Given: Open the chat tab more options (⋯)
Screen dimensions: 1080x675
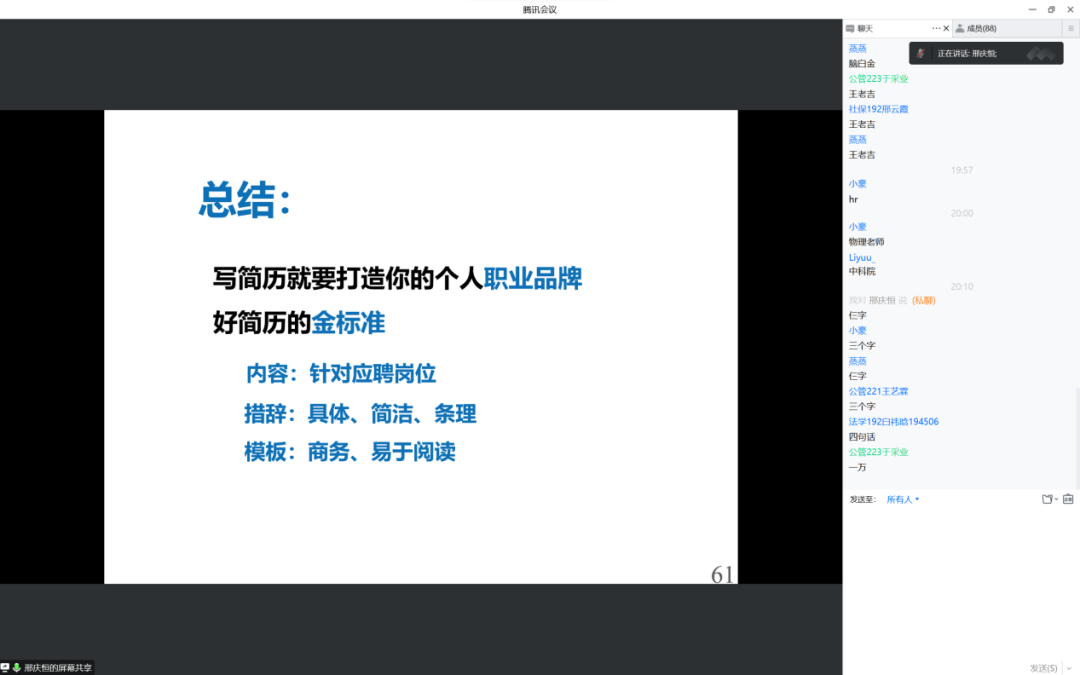Looking at the screenshot, I should click(936, 28).
